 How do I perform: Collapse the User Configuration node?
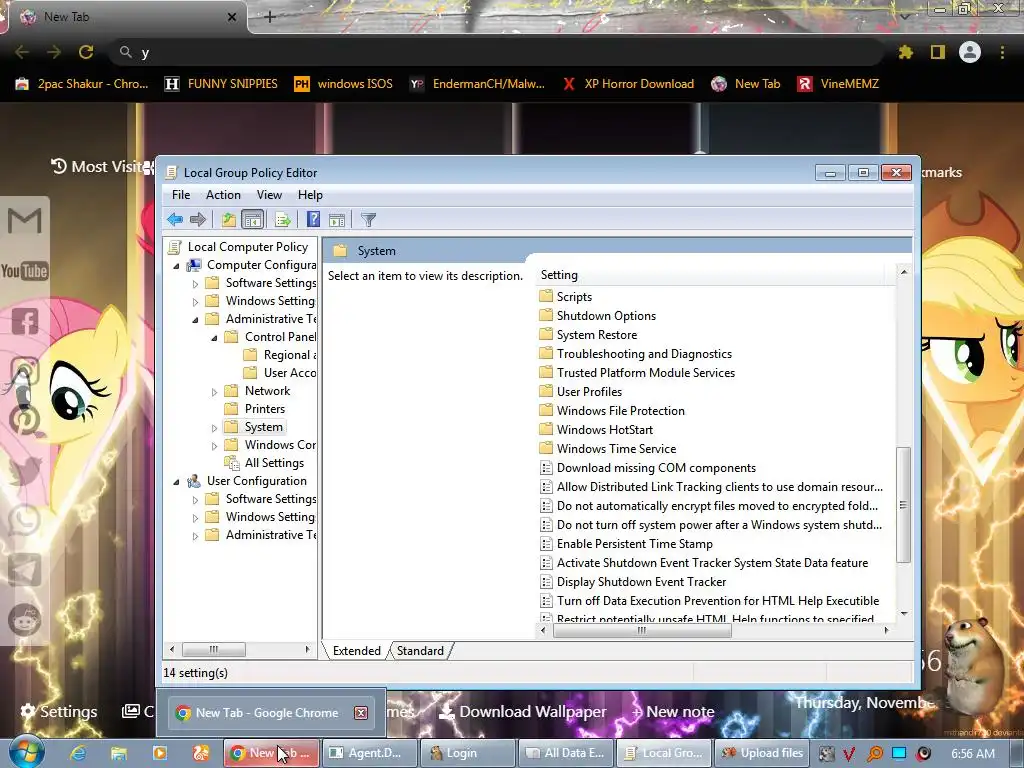coord(176,482)
